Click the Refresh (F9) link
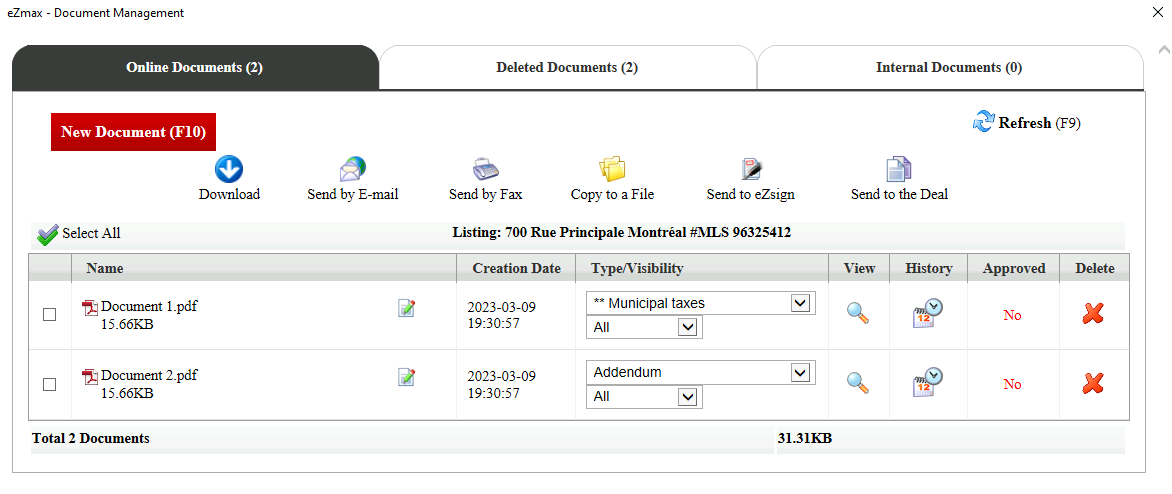The height and width of the screenshot is (494, 1172). coord(1026,123)
